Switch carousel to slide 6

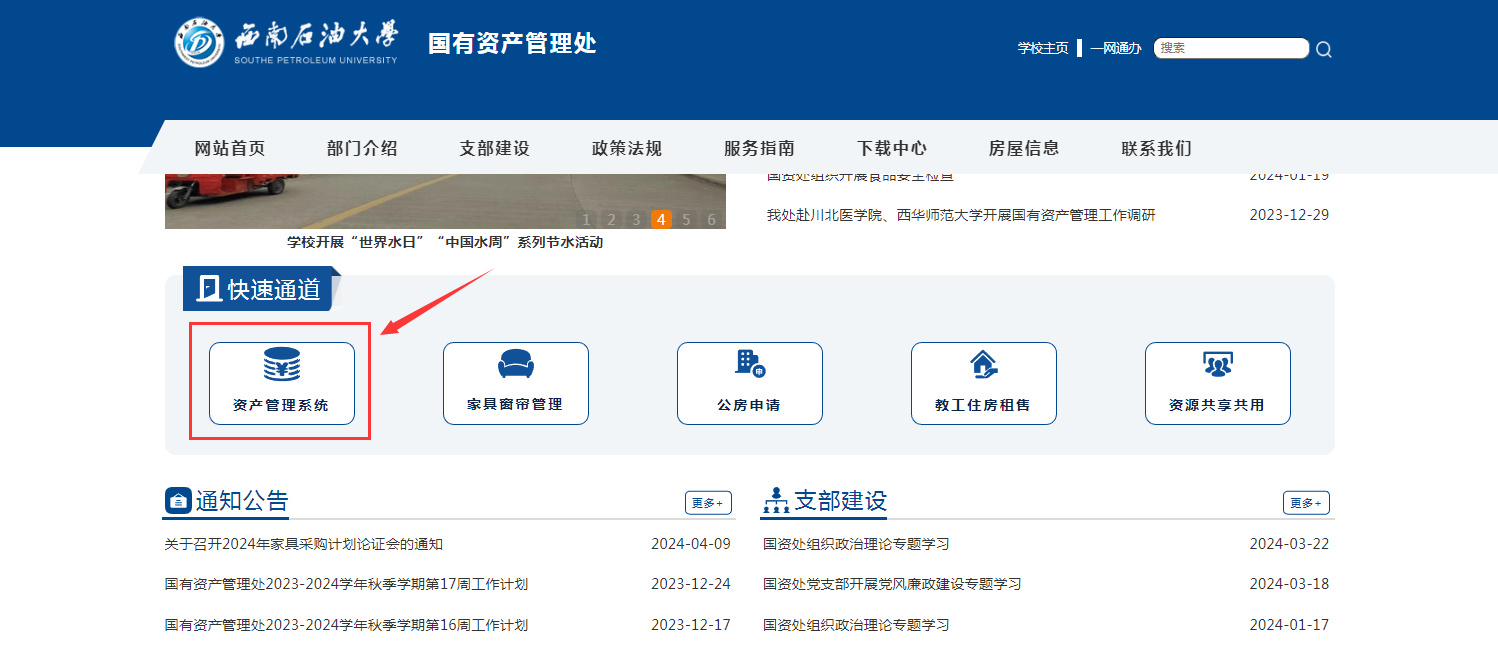point(711,220)
